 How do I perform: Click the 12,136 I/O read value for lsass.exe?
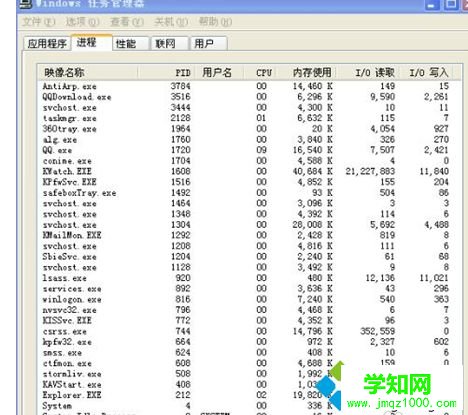[x=380, y=278]
